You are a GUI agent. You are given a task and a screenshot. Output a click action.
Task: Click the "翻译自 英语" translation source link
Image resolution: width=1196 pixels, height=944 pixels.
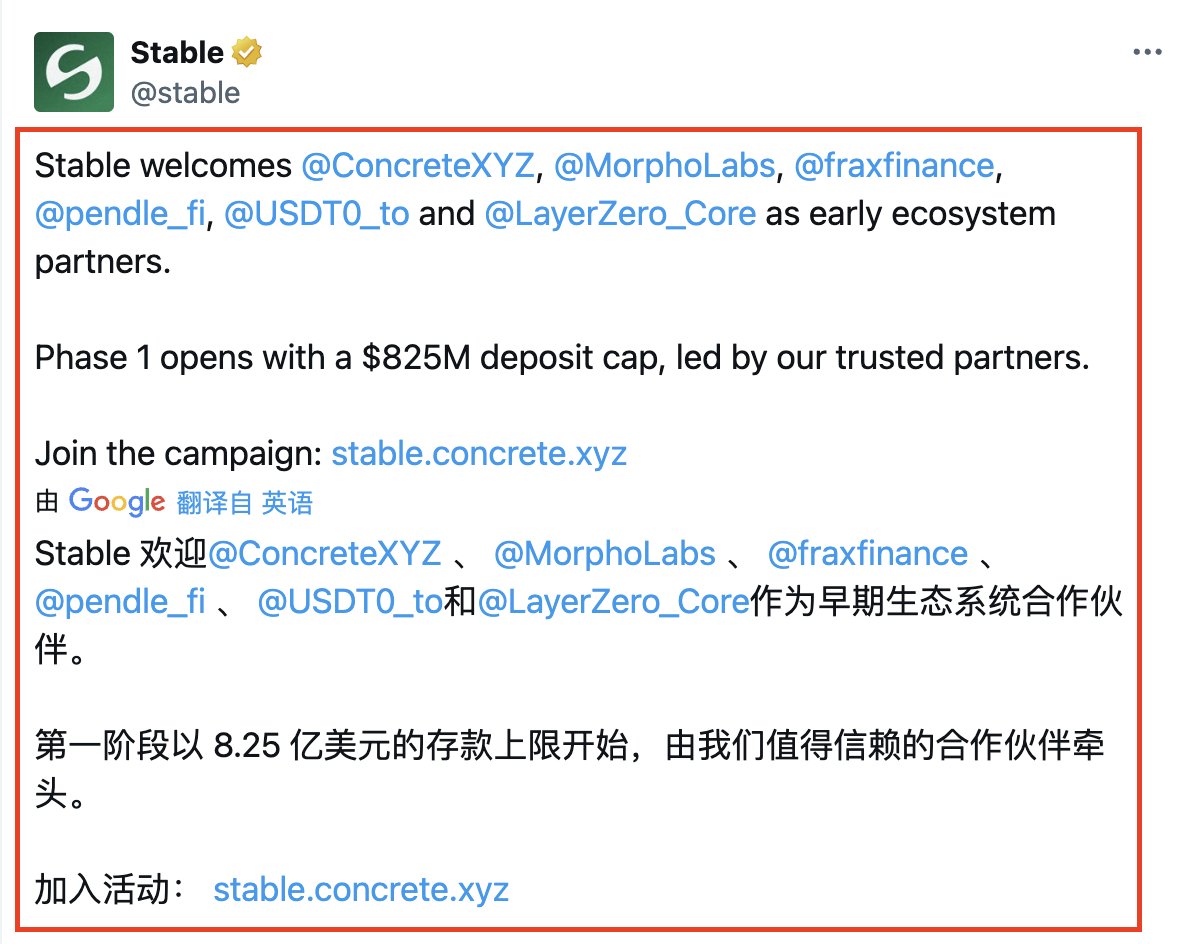(x=245, y=503)
